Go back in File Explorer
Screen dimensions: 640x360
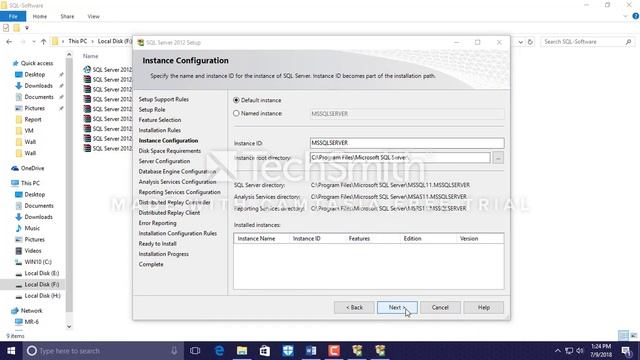[9, 42]
